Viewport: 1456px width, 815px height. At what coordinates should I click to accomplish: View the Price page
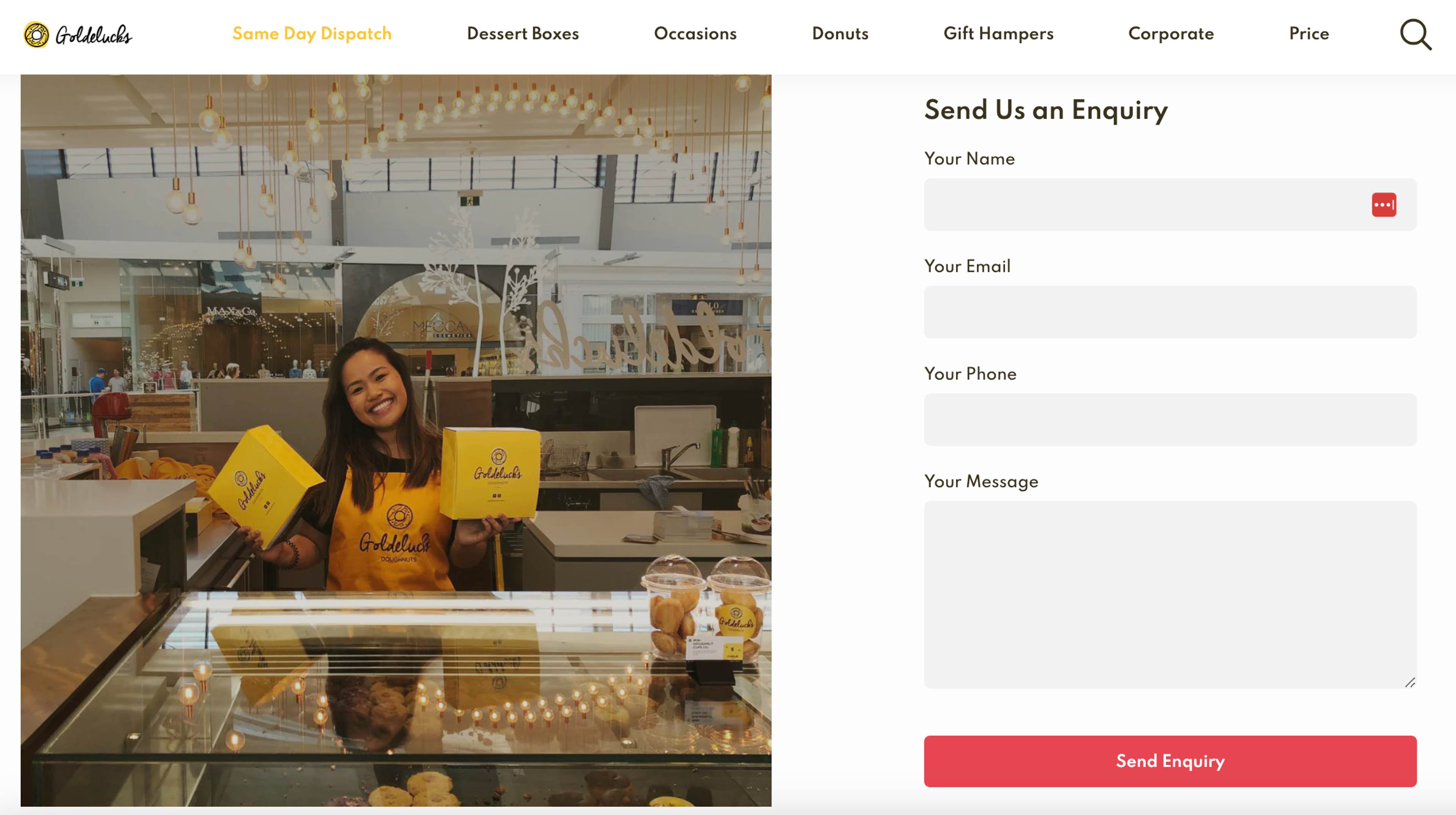[x=1309, y=34]
